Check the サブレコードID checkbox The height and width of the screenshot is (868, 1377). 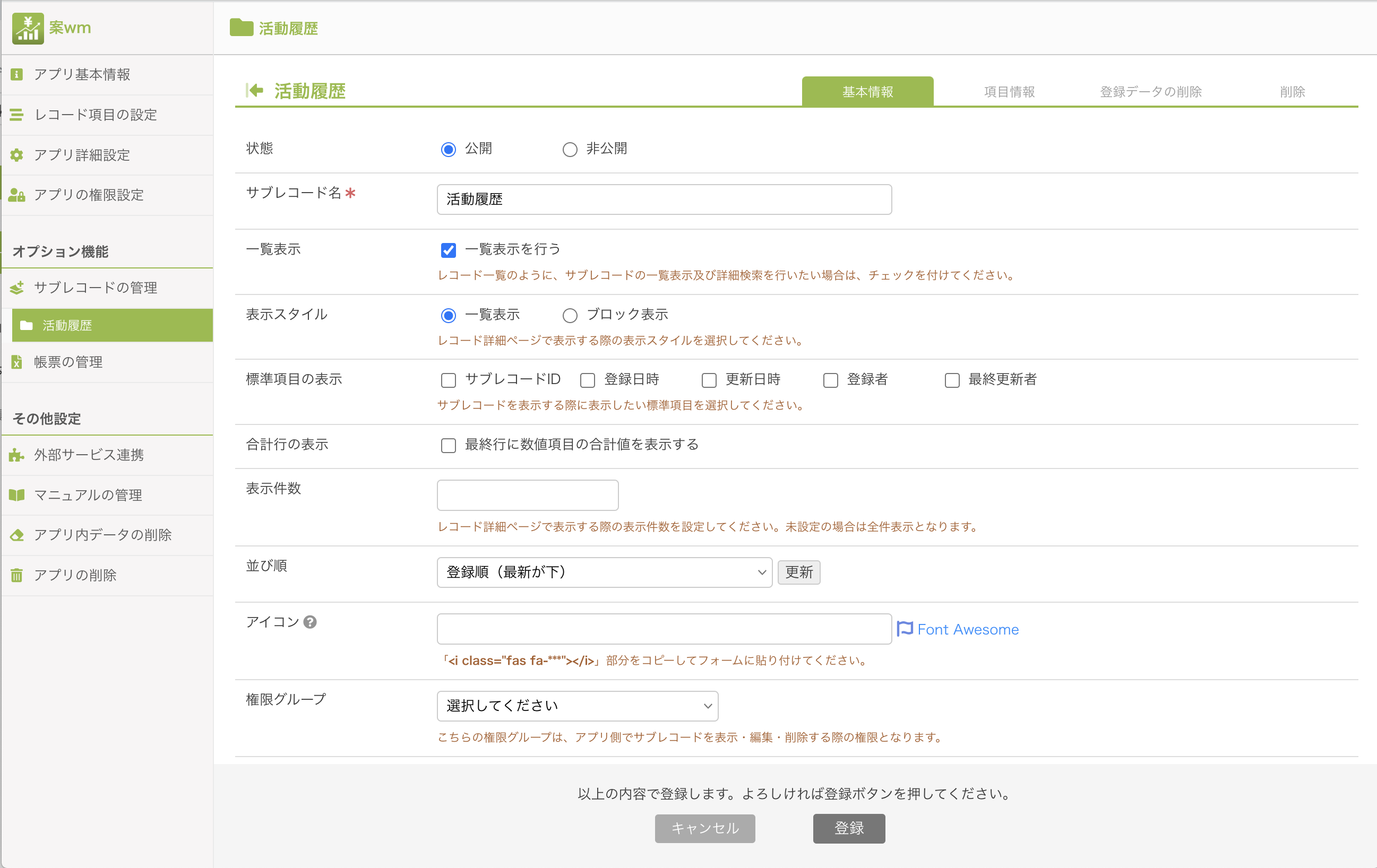tap(449, 380)
